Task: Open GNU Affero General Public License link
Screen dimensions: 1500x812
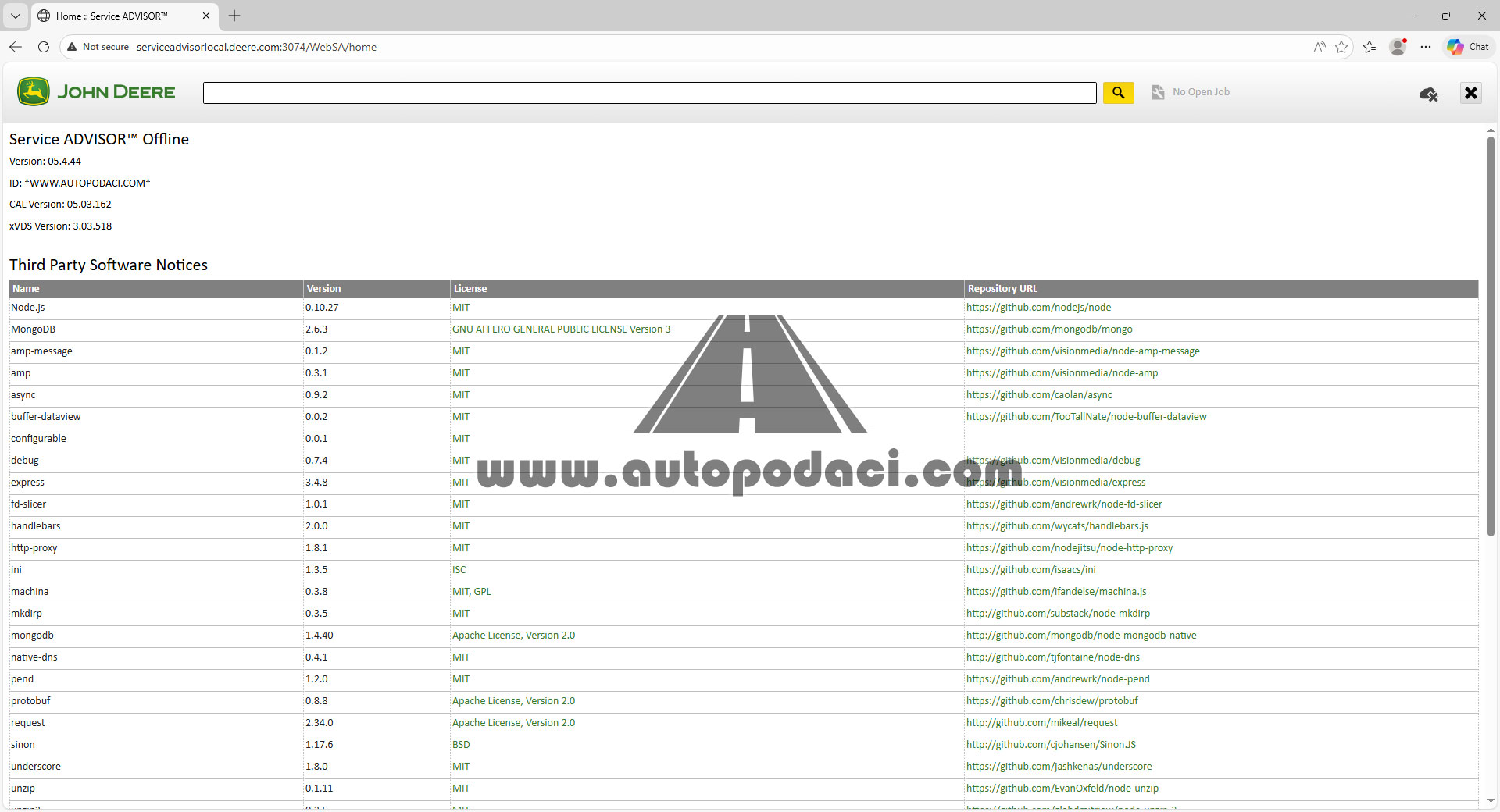Action: point(561,329)
